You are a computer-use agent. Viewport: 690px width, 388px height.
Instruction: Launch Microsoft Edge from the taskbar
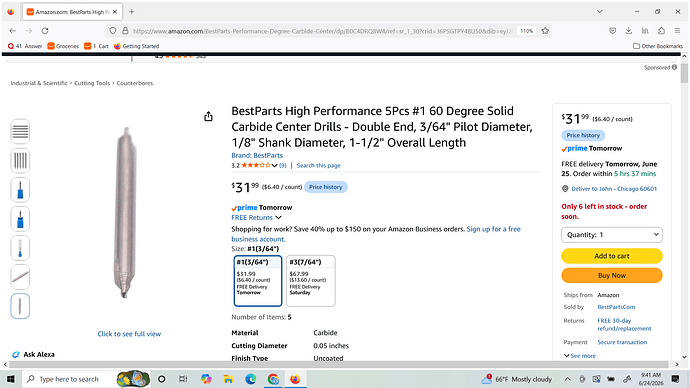(x=250, y=379)
